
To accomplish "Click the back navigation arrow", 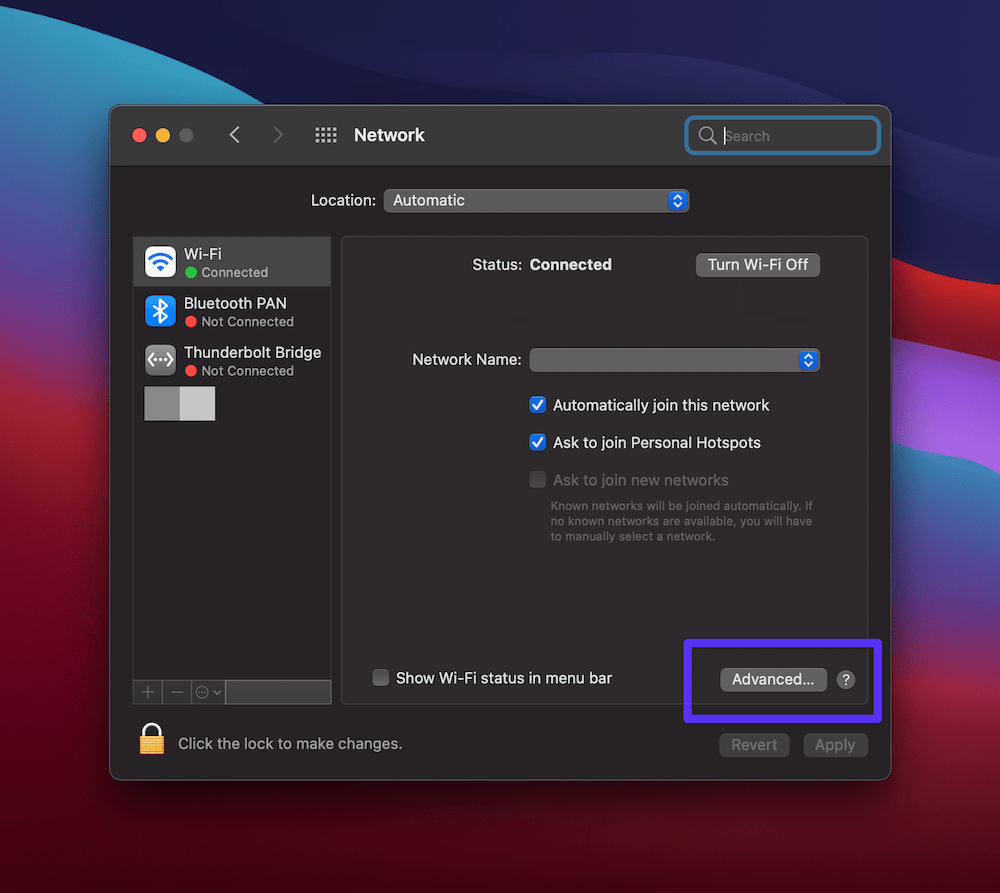I will coord(234,134).
